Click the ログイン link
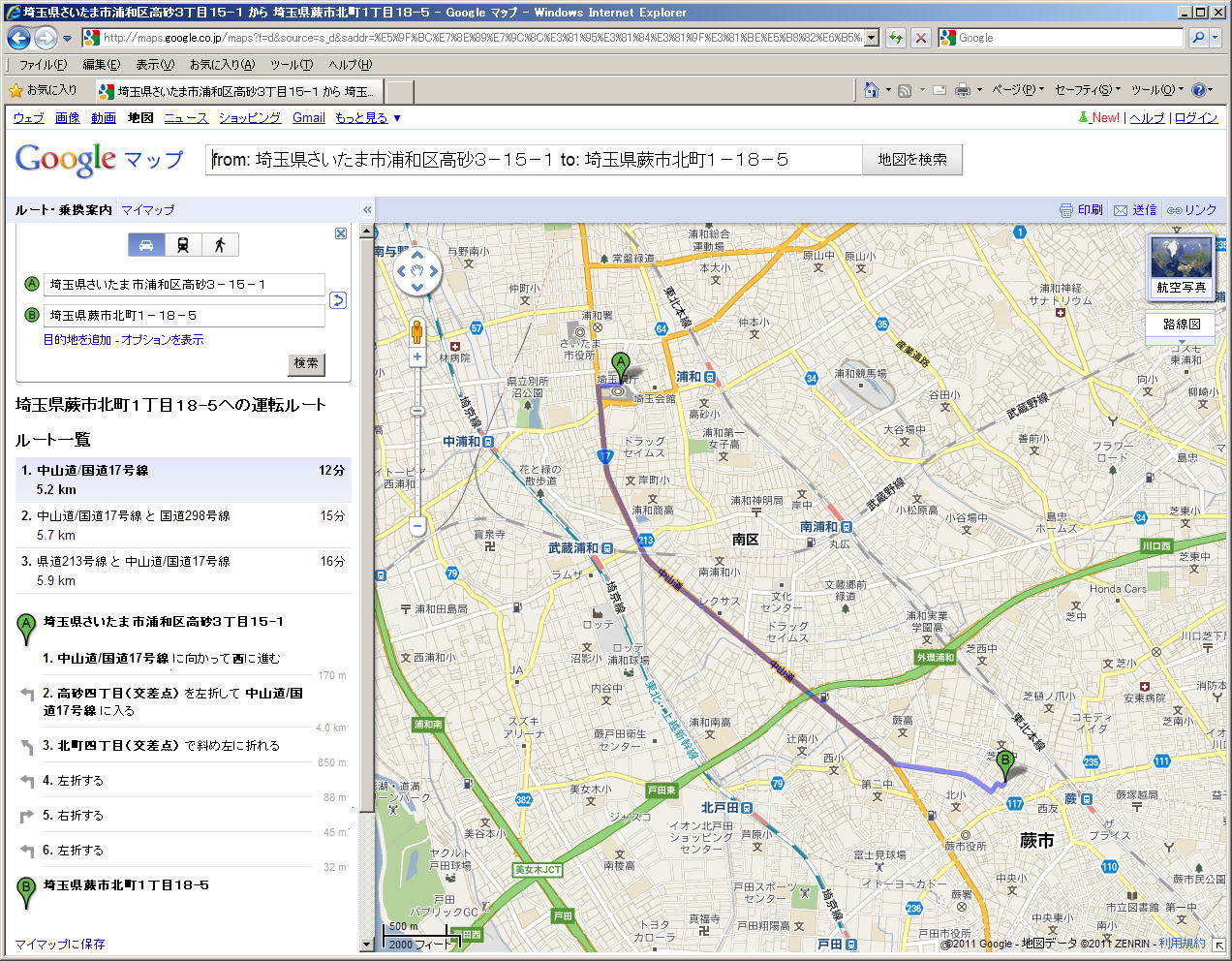Image resolution: width=1232 pixels, height=961 pixels. (x=1196, y=118)
